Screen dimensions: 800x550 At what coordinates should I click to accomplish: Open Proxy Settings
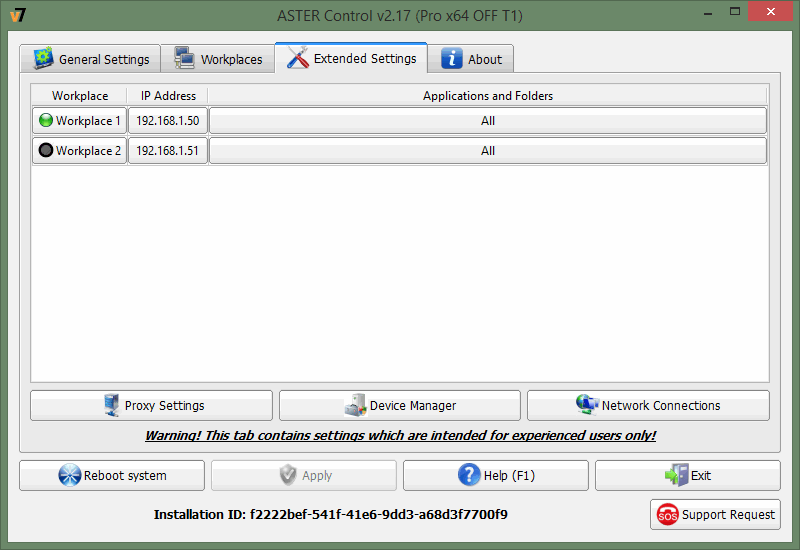151,405
